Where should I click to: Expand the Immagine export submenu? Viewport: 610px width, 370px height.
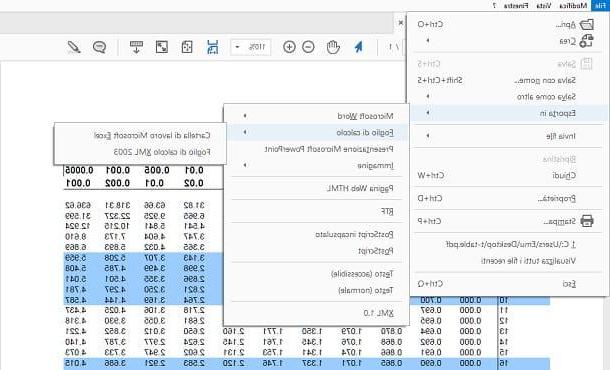(x=244, y=165)
